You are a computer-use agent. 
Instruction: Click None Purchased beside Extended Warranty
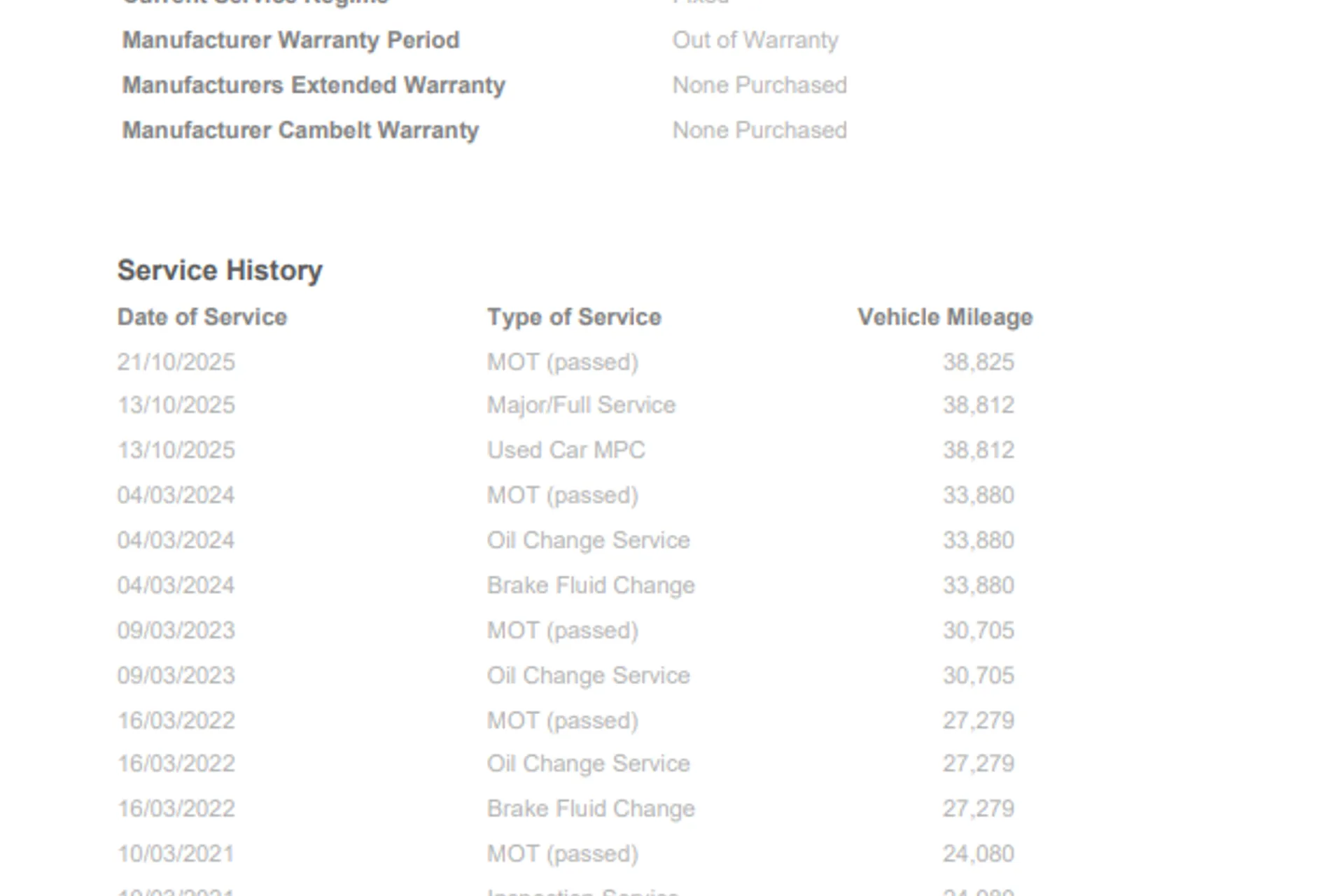pos(759,85)
